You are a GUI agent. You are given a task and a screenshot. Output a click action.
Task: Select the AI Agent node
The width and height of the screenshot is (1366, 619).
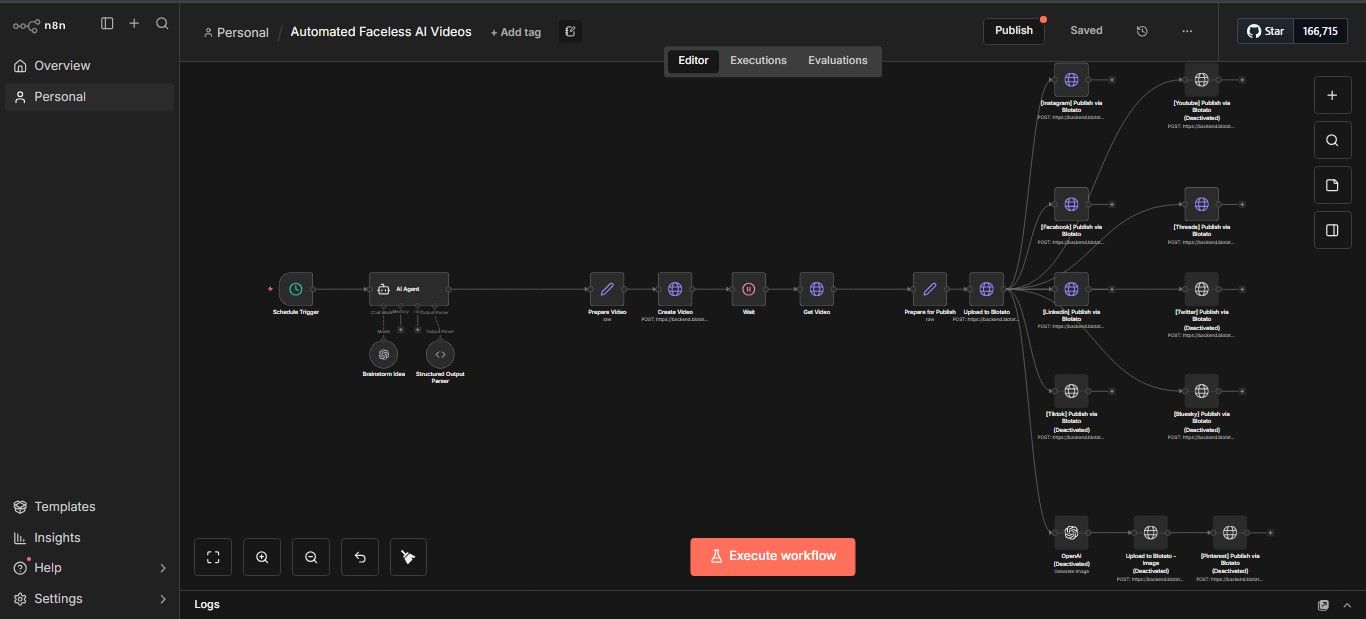tap(408, 289)
